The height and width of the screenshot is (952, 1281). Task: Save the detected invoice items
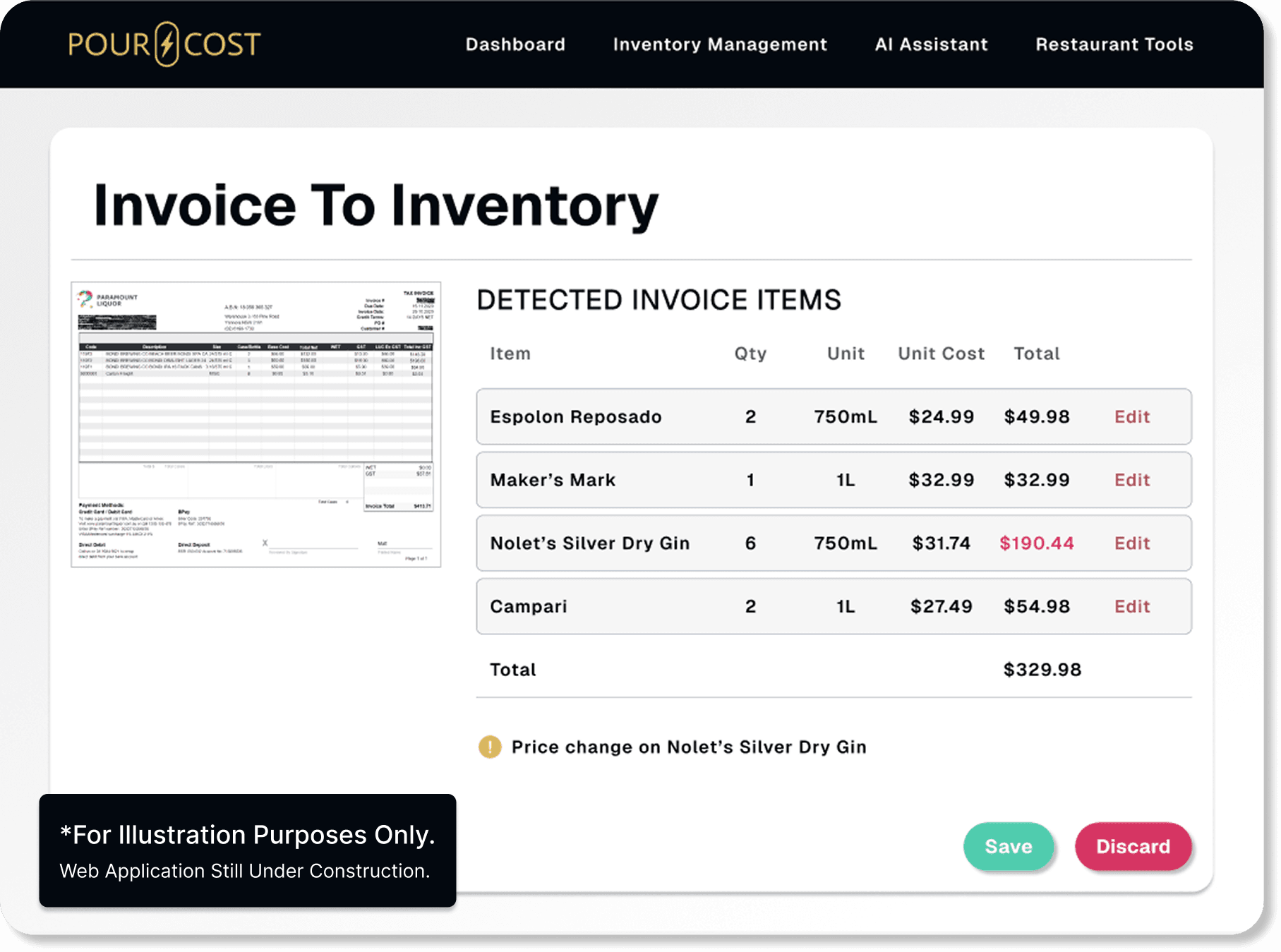pos(1009,846)
